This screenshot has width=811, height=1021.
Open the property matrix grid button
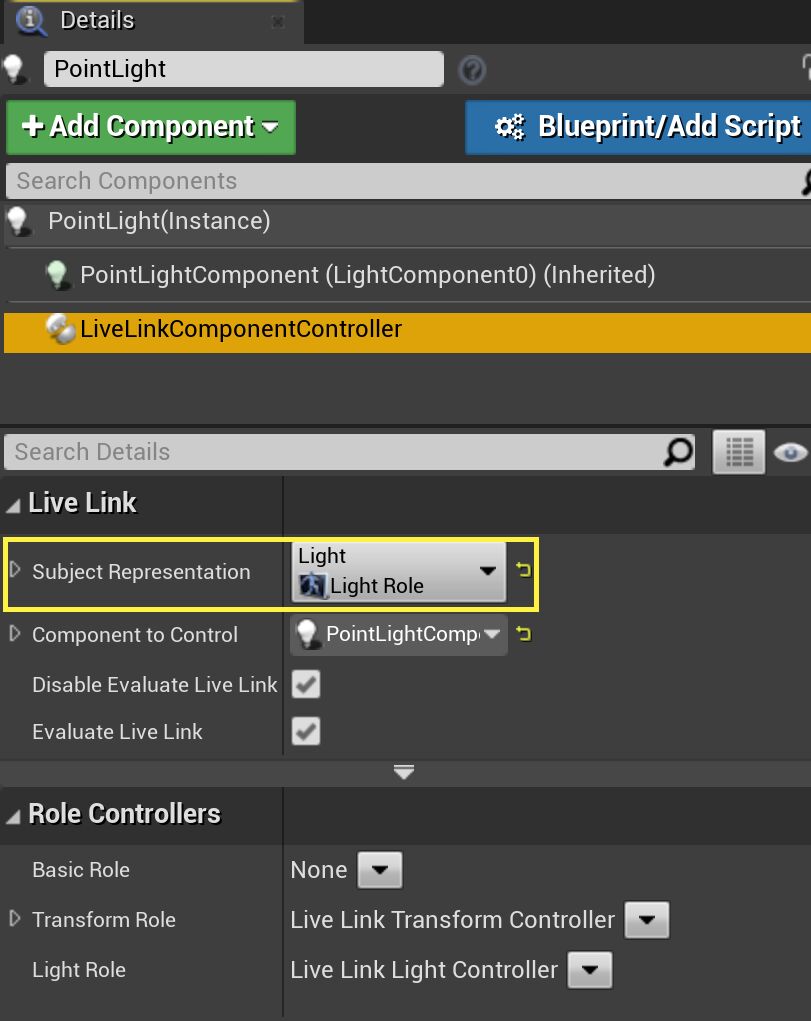(x=739, y=451)
